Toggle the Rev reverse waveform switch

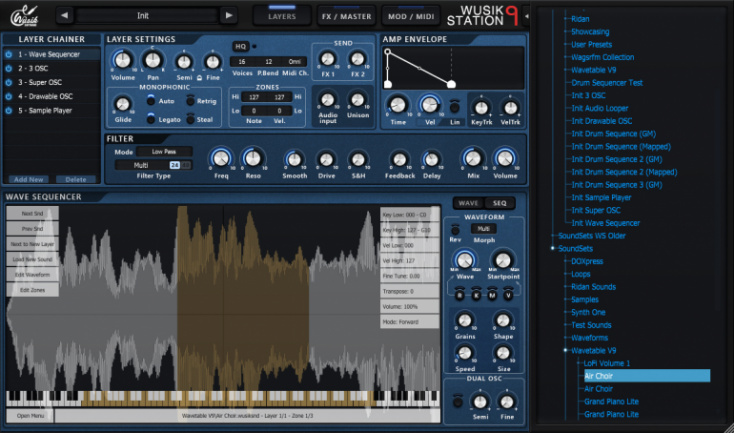[x=456, y=229]
